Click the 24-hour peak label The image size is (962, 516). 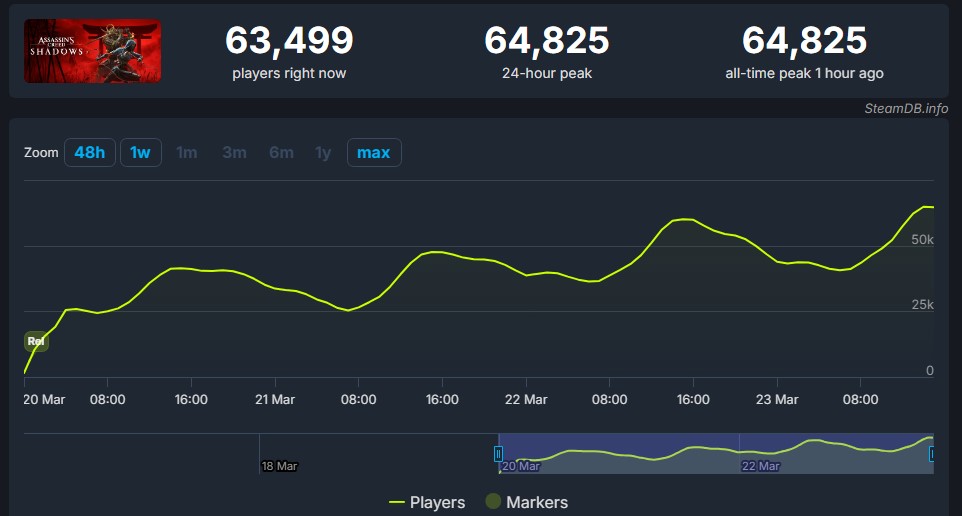pyautogui.click(x=547, y=74)
